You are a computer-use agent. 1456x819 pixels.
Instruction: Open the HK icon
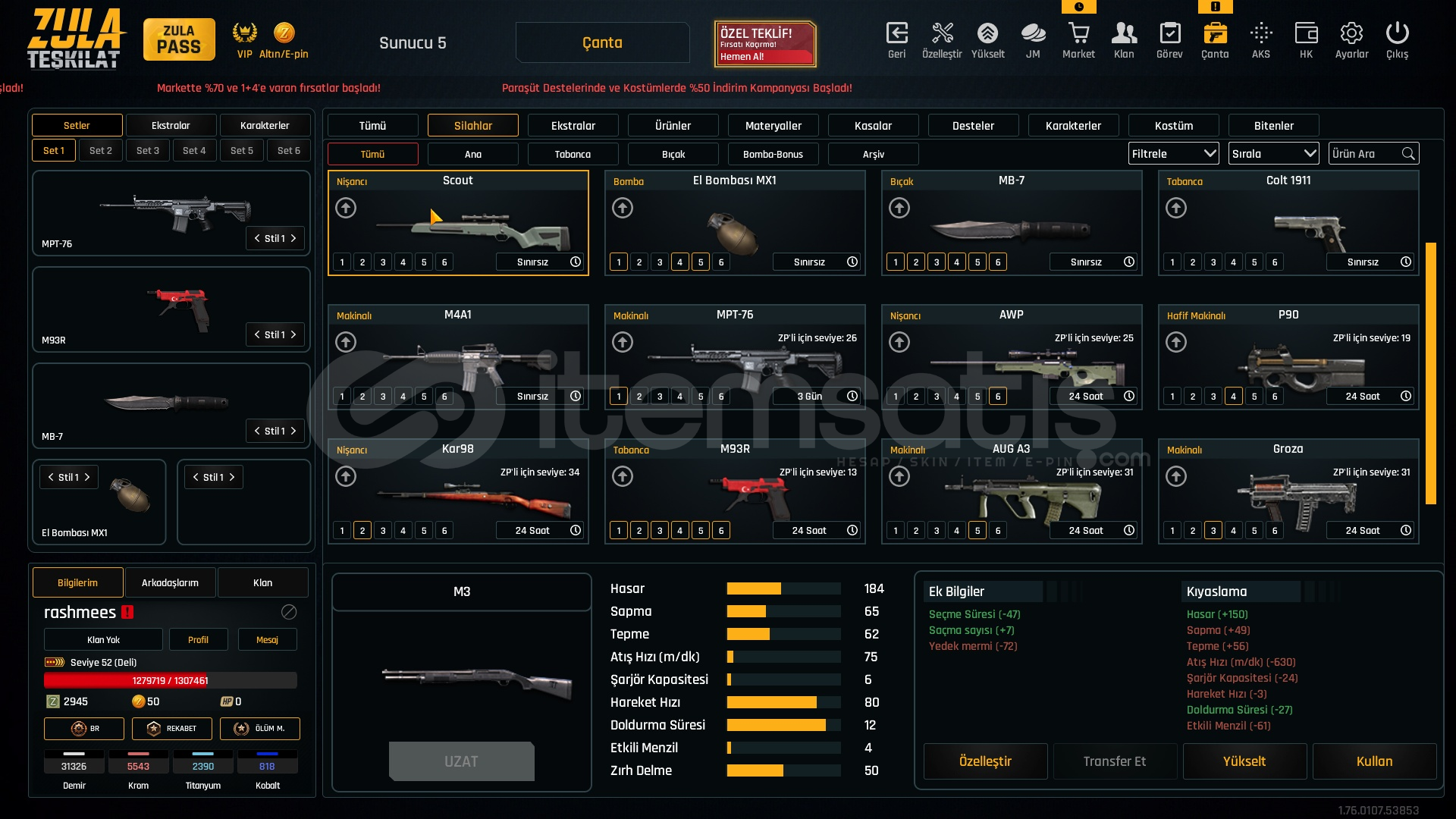1306,33
